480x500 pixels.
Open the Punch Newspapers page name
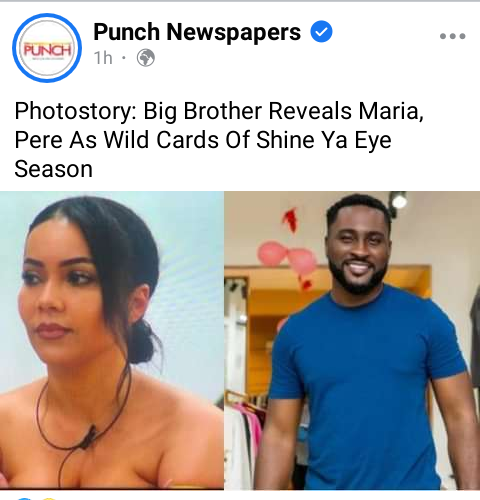pyautogui.click(x=197, y=32)
